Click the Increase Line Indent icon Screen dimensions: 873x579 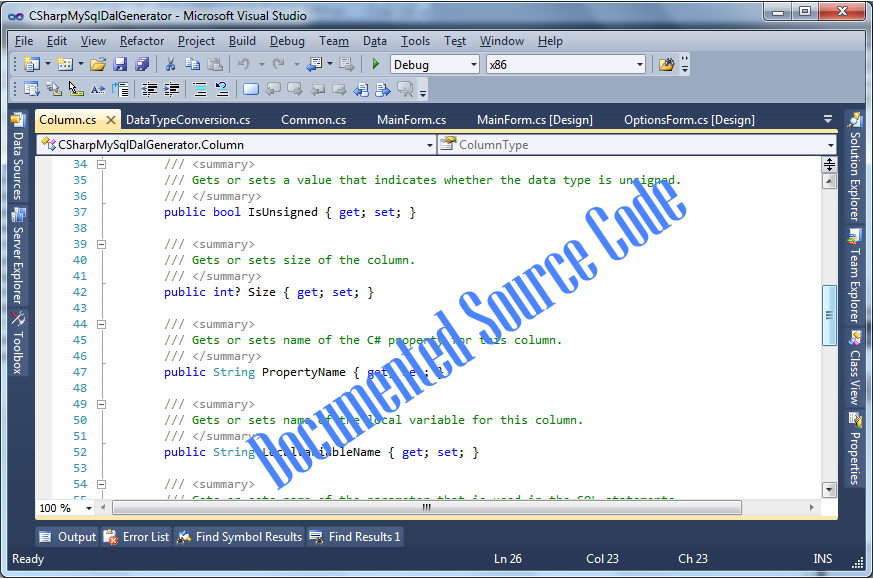pyautogui.click(x=171, y=89)
